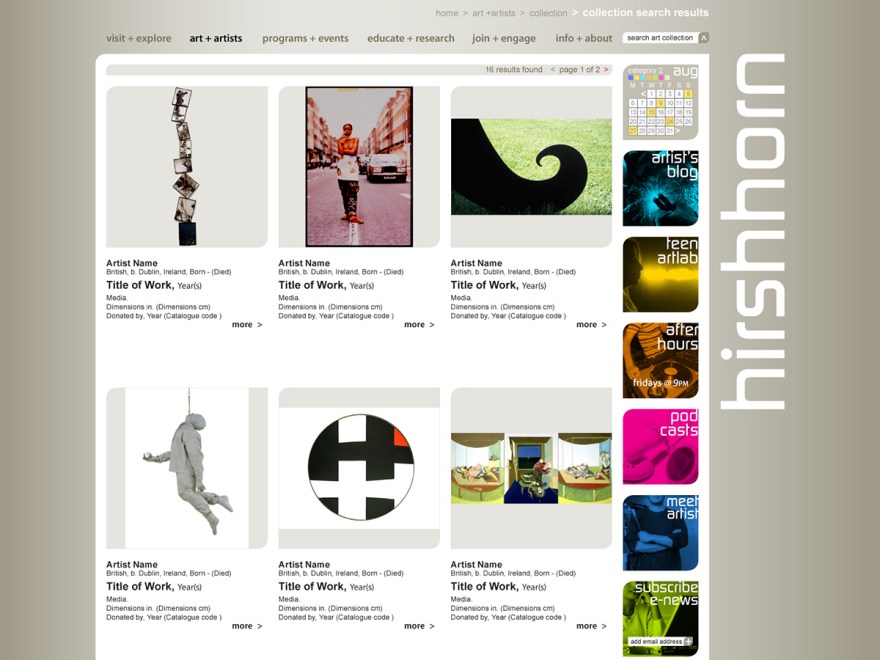Click the search submit arrow icon
Image resolution: width=880 pixels, height=660 pixels.
pos(704,38)
